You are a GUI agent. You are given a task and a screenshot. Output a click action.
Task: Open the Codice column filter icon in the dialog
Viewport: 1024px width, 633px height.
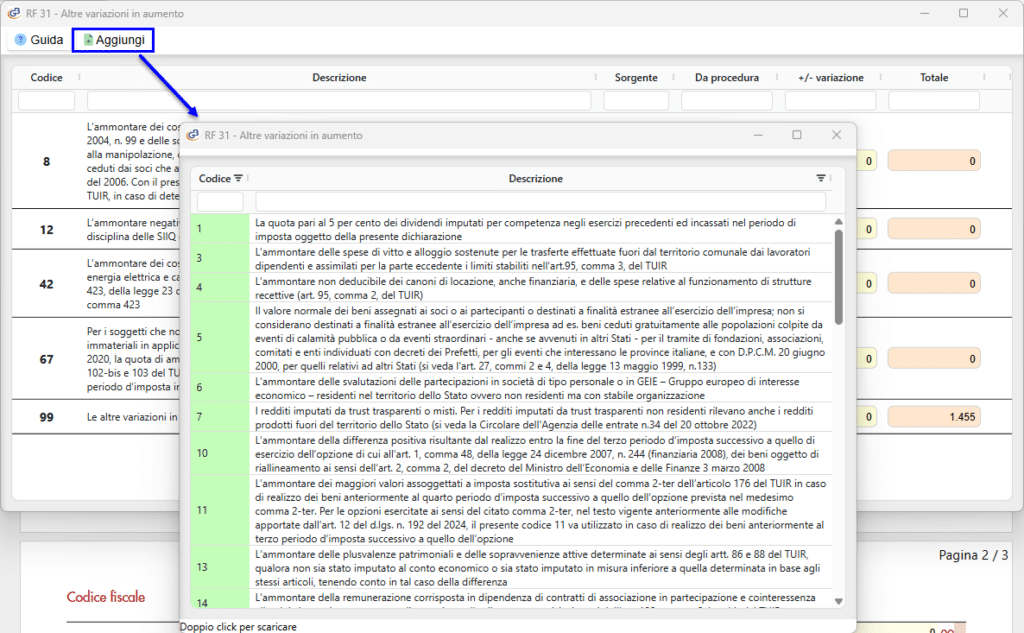238,178
